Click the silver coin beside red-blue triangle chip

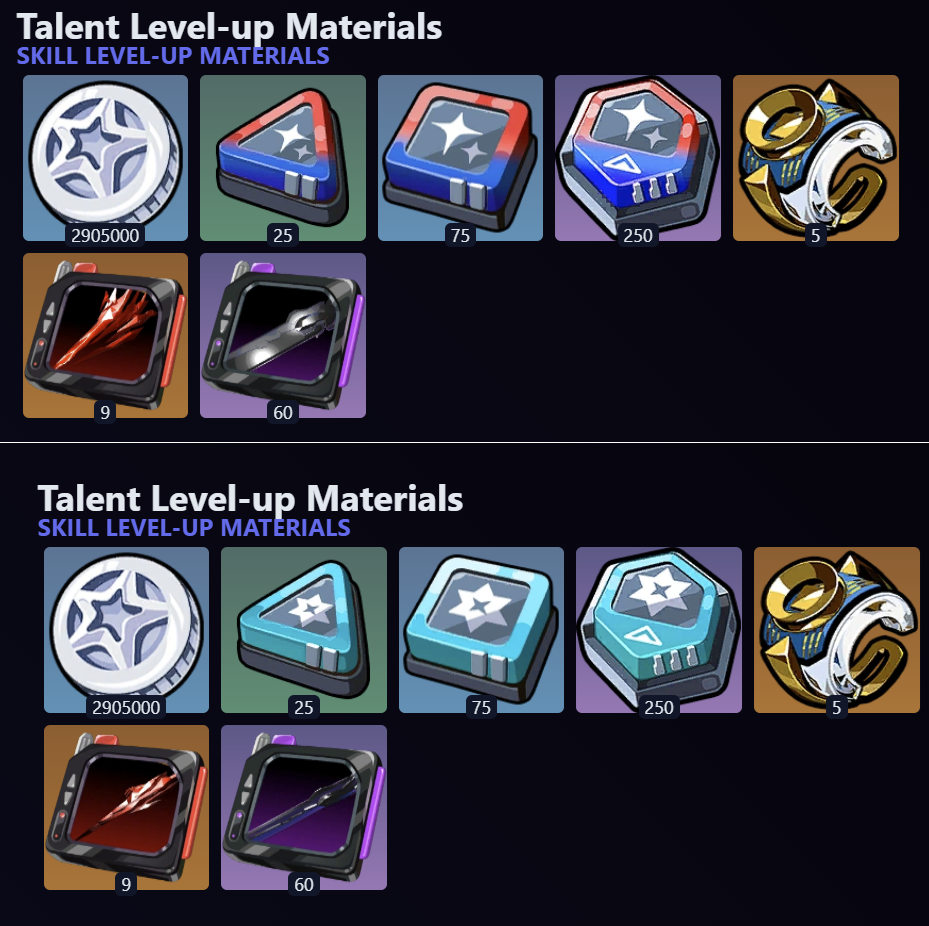105,158
